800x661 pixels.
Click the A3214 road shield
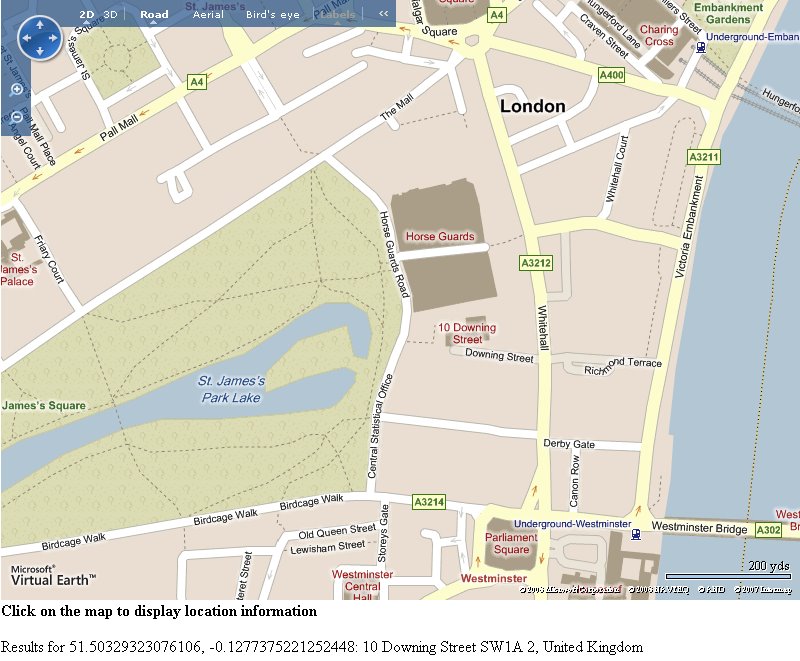(x=429, y=502)
